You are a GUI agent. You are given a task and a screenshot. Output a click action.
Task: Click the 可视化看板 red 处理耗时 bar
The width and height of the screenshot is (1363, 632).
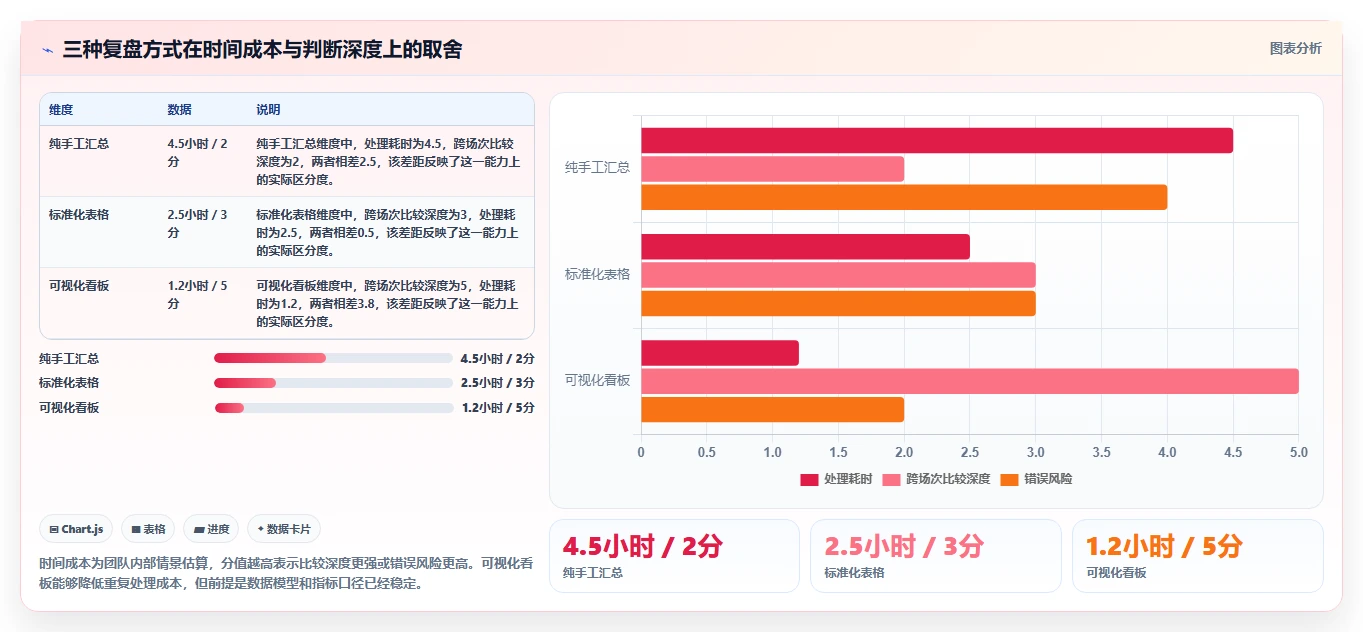(x=720, y=353)
